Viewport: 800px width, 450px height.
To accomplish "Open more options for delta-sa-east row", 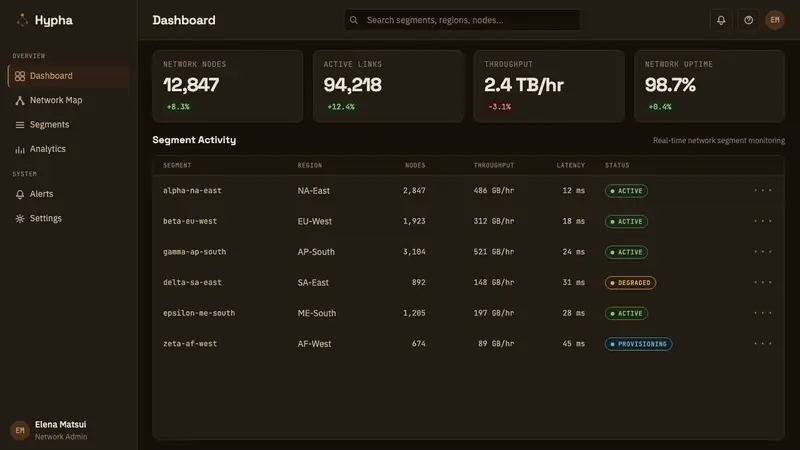I will click(x=763, y=282).
